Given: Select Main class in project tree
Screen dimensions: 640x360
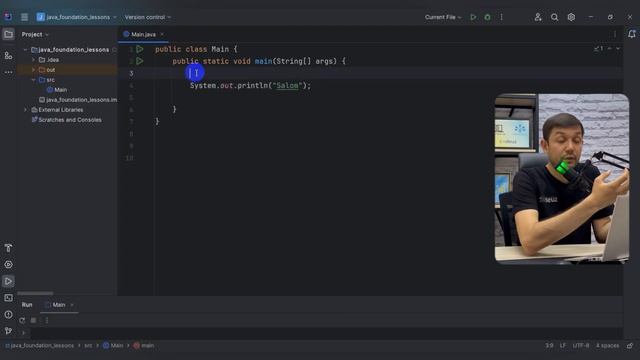Looking at the screenshot, I should (x=57, y=90).
